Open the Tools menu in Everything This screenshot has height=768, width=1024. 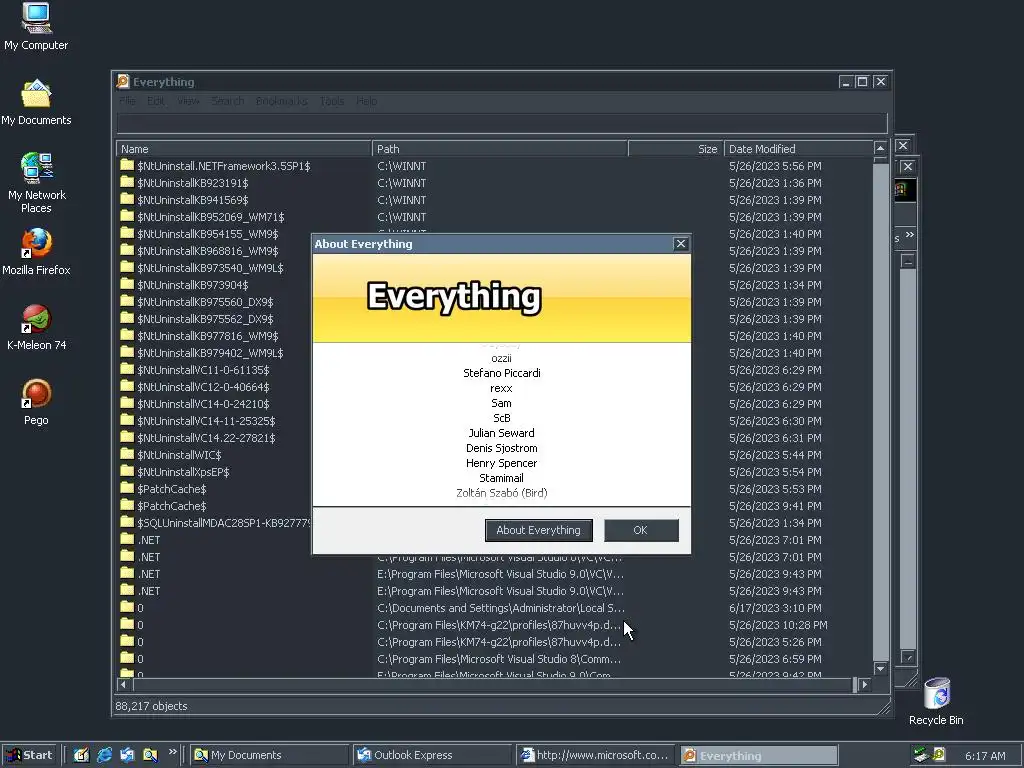pyautogui.click(x=332, y=101)
